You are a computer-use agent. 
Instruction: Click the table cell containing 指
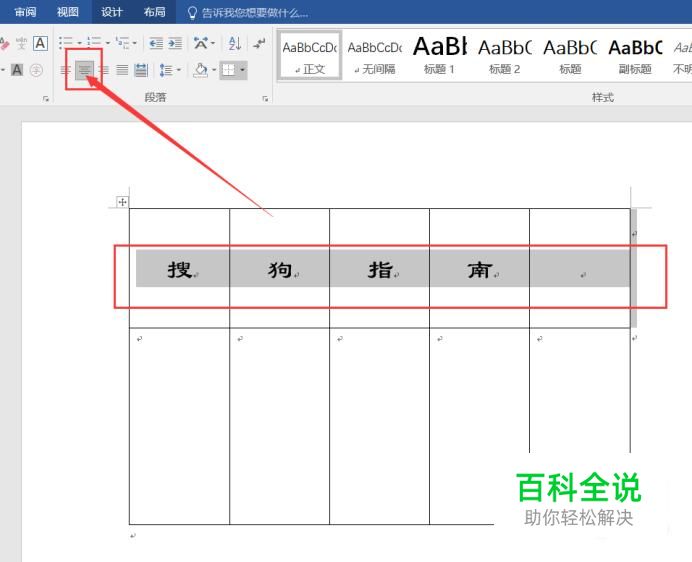click(x=380, y=268)
